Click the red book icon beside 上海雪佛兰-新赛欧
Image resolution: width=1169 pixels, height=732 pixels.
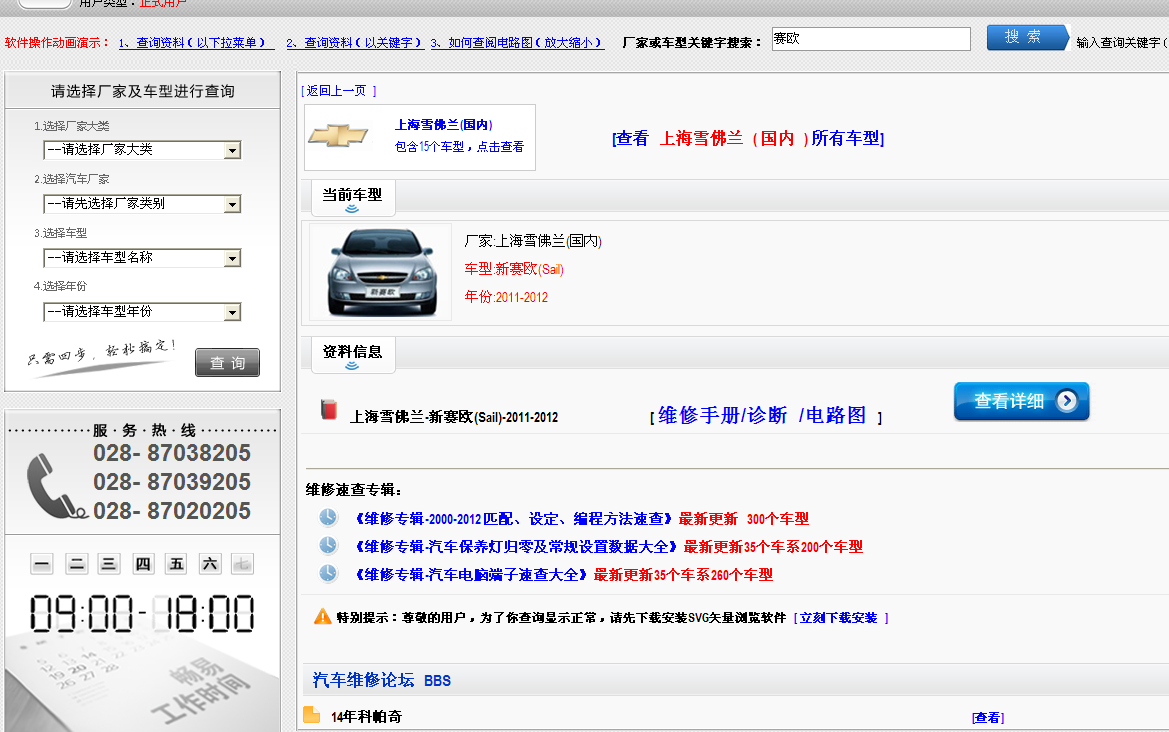click(329, 409)
